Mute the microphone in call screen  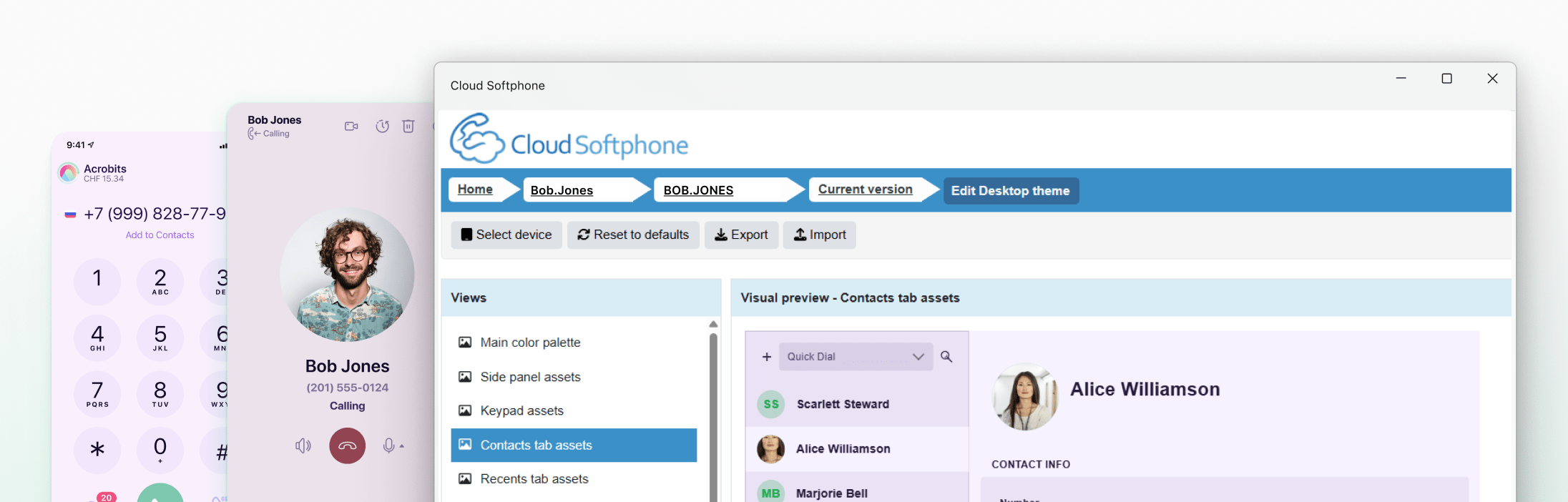pyautogui.click(x=388, y=446)
